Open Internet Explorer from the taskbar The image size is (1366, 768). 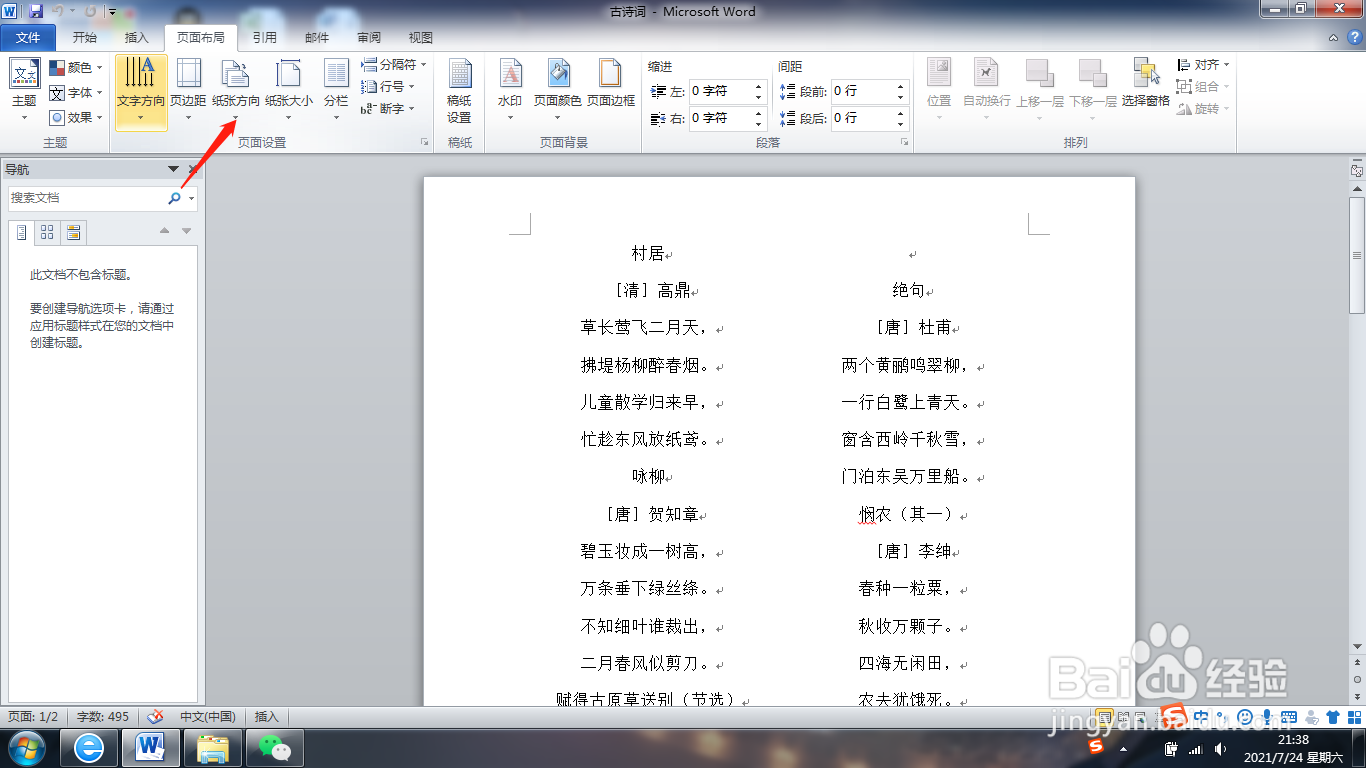[x=89, y=747]
